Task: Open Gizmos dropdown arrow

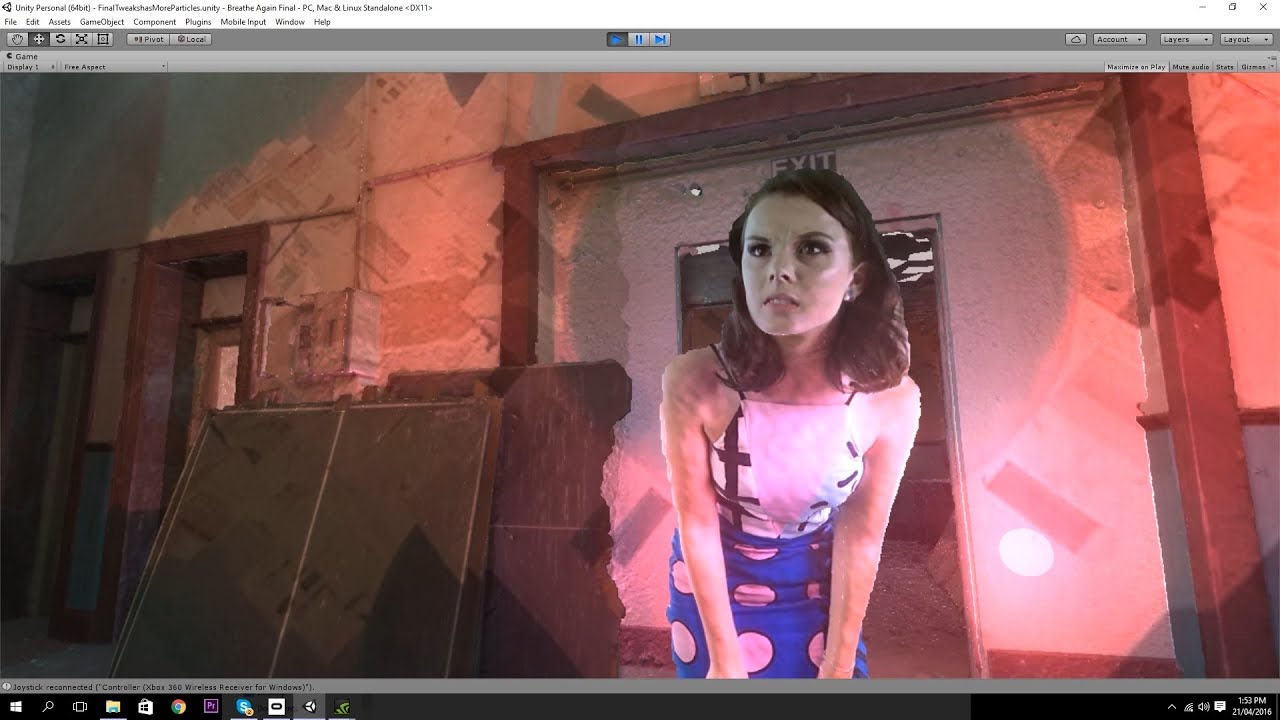Action: 1271,67
